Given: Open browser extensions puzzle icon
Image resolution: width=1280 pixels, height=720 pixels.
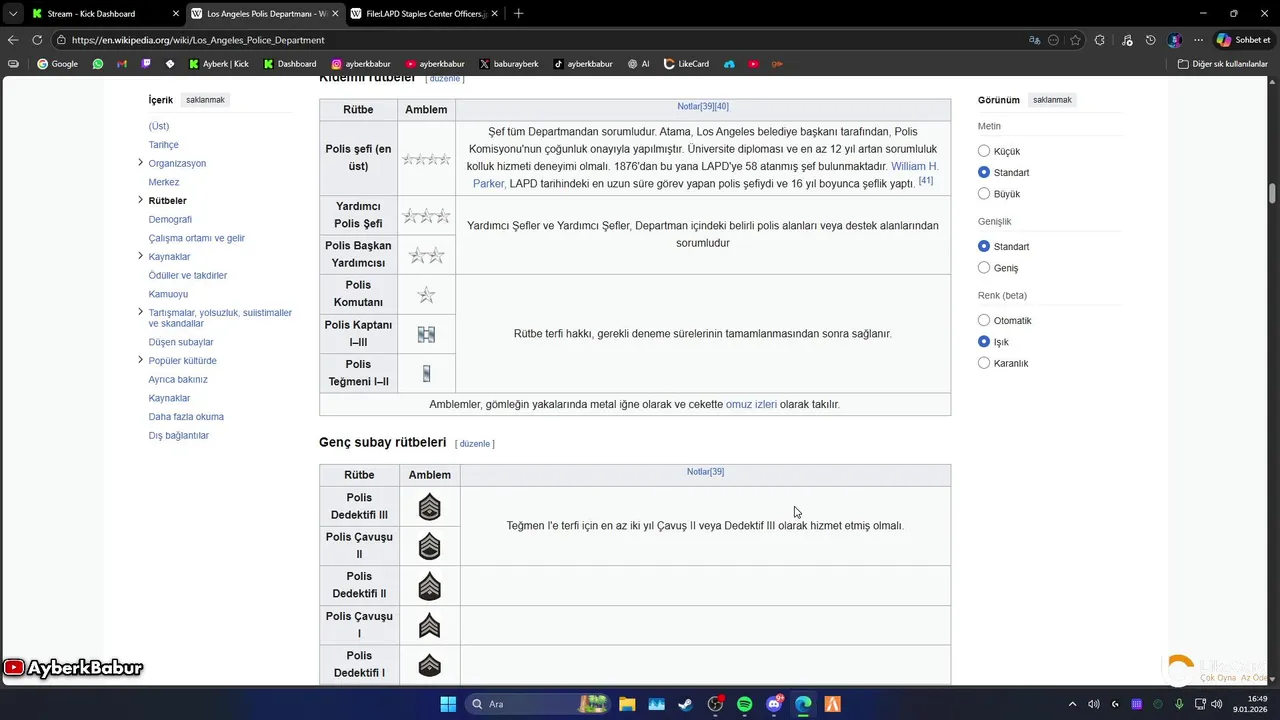Looking at the screenshot, I should pos(1100,40).
